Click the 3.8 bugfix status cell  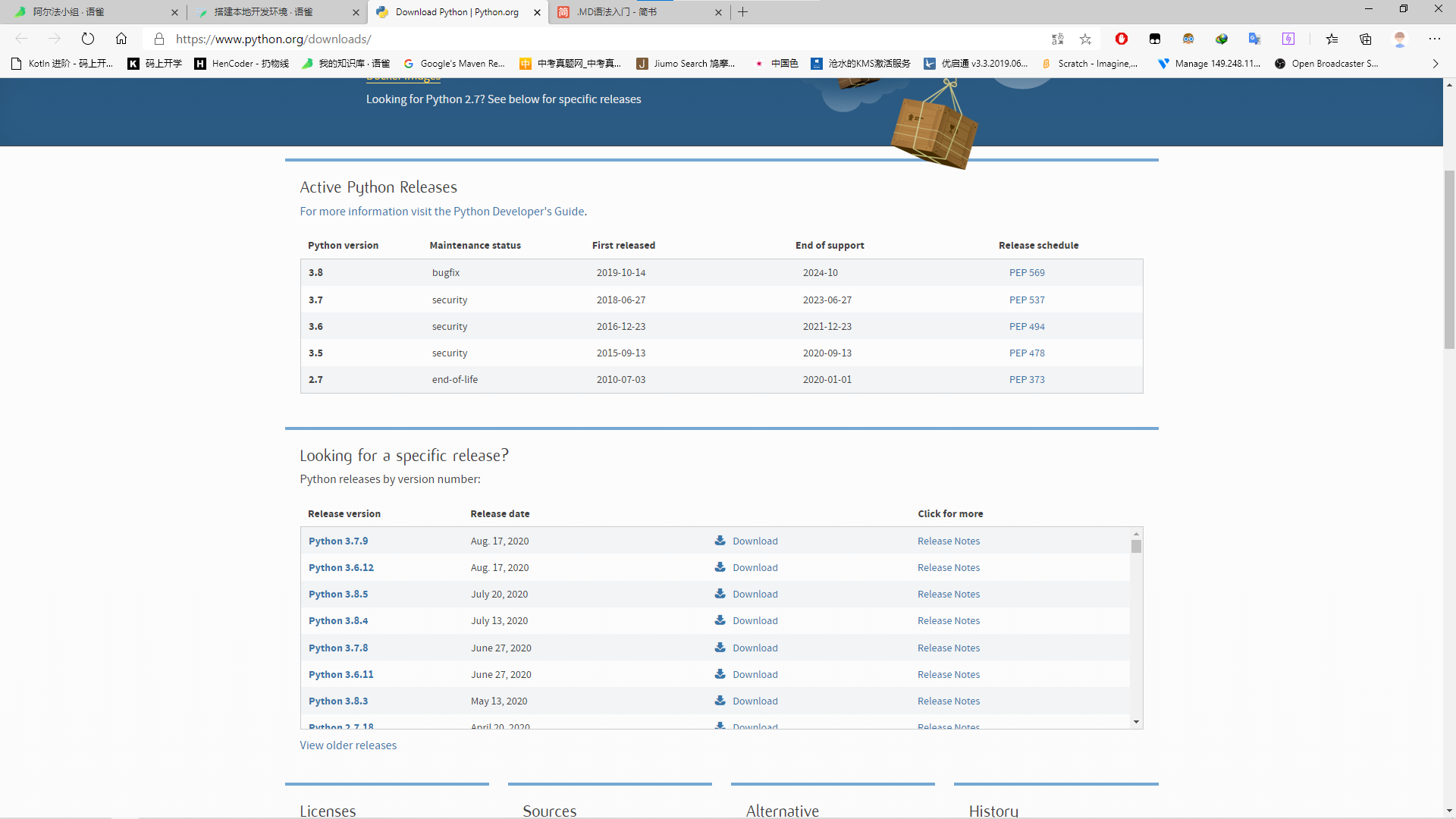coord(446,273)
